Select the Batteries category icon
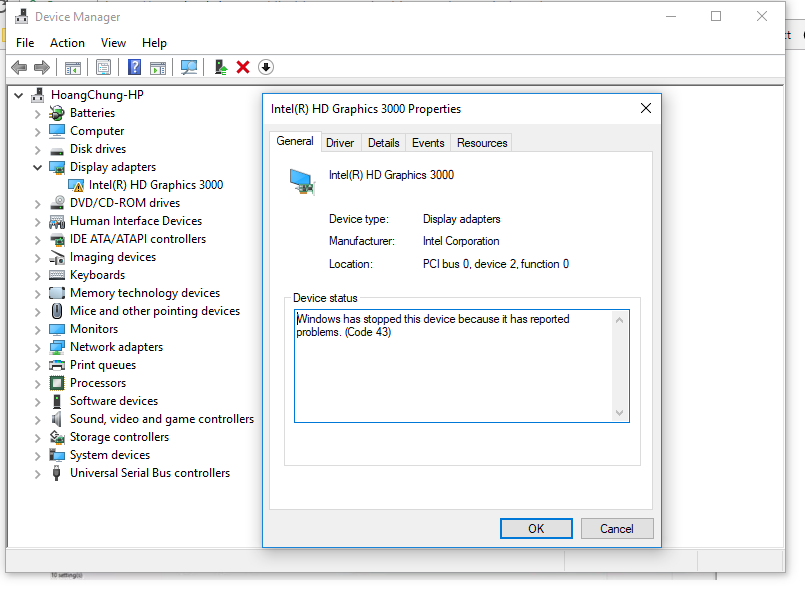The height and width of the screenshot is (602, 805). (57, 113)
